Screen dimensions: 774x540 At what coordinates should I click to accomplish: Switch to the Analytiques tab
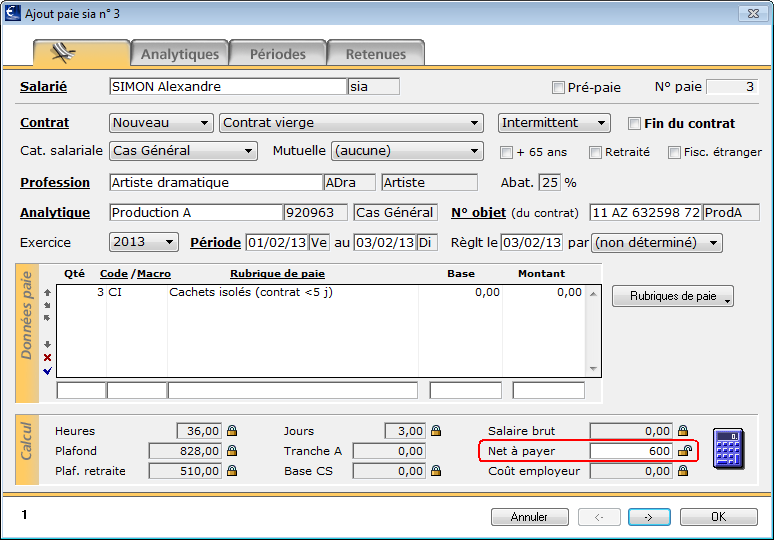click(180, 53)
